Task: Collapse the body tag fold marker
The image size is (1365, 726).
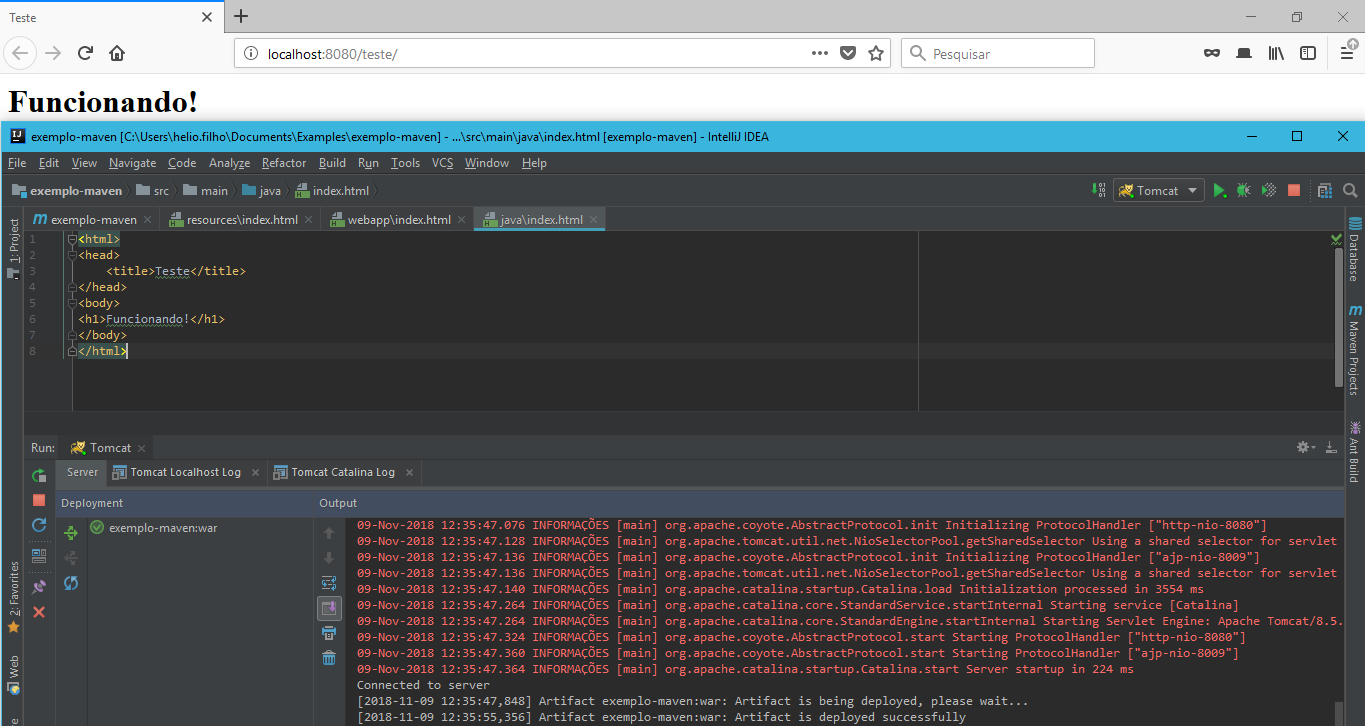Action: coord(71,303)
